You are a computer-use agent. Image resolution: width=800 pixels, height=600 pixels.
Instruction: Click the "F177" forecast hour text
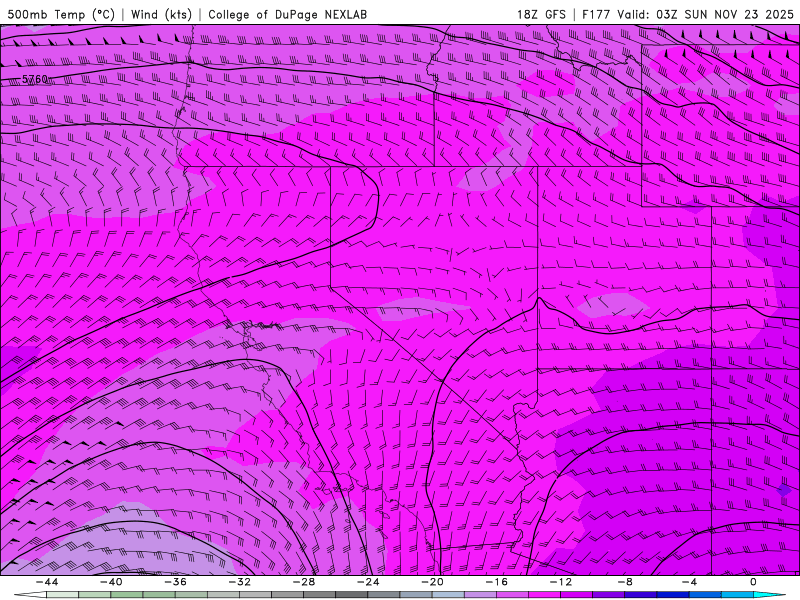click(596, 14)
